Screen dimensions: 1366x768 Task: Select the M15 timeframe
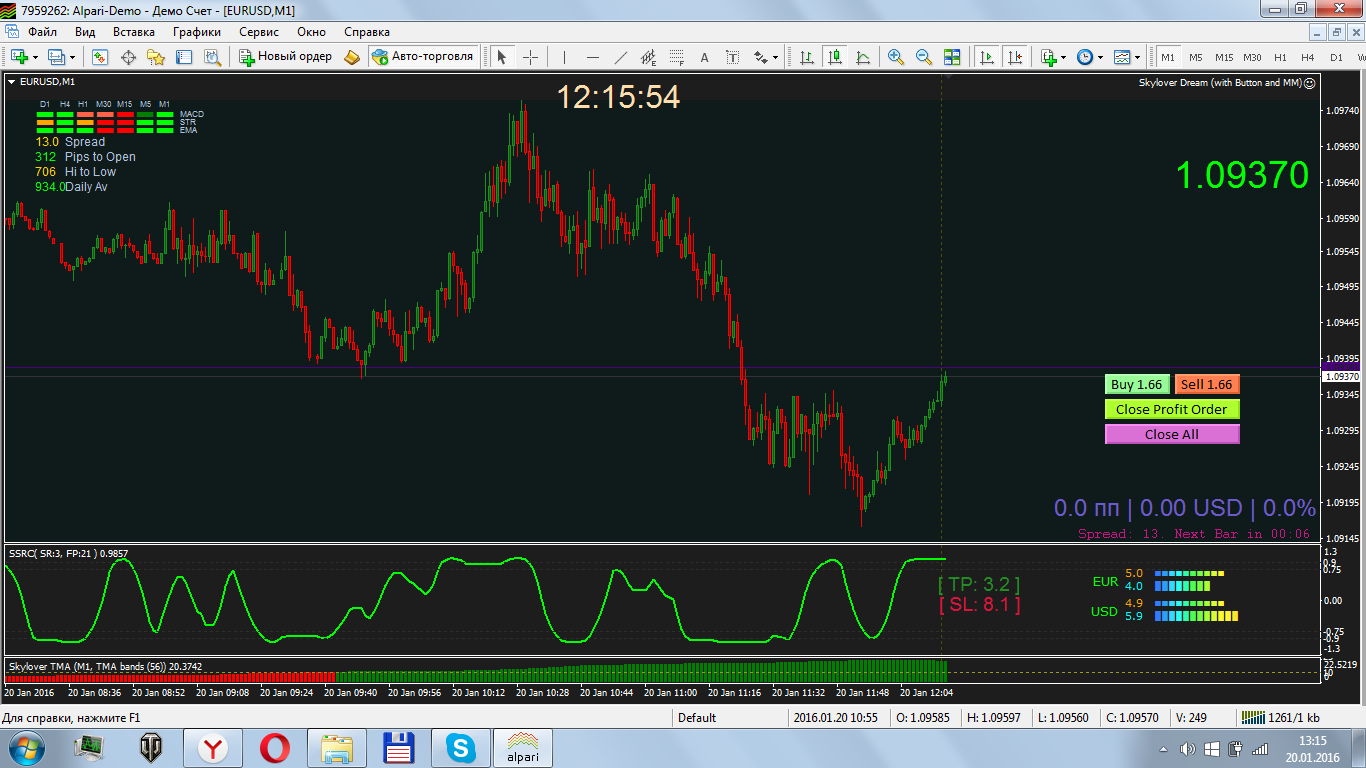[x=1224, y=57]
